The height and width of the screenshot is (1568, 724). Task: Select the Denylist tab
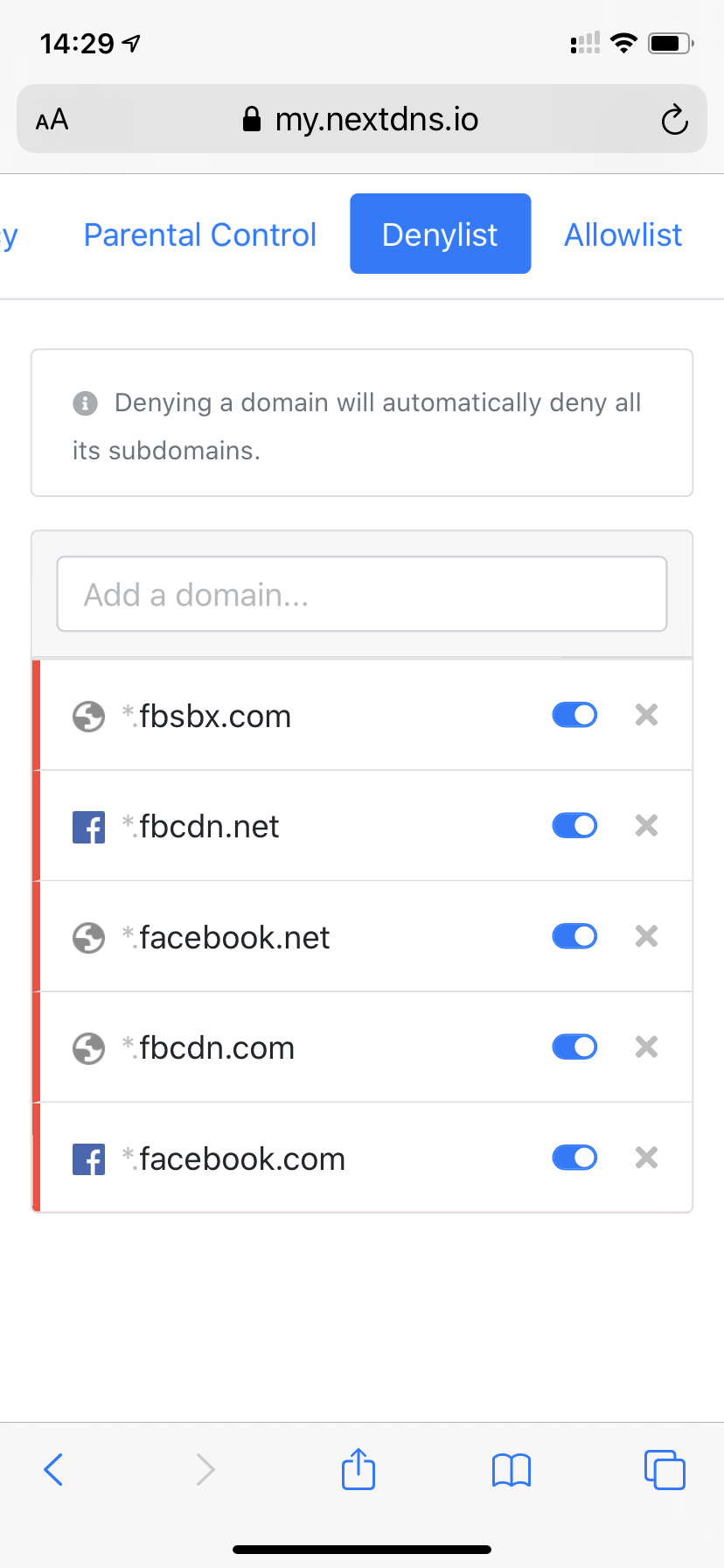(x=440, y=234)
